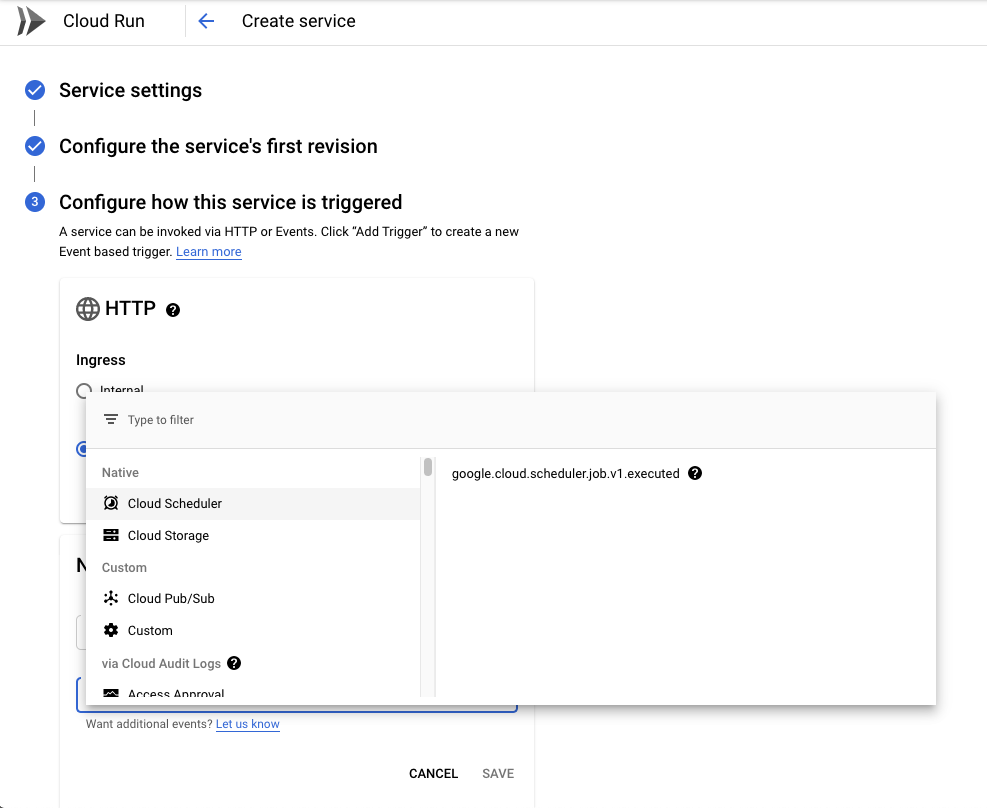Click the Cloud Run logo icon
987x808 pixels.
[x=31, y=21]
